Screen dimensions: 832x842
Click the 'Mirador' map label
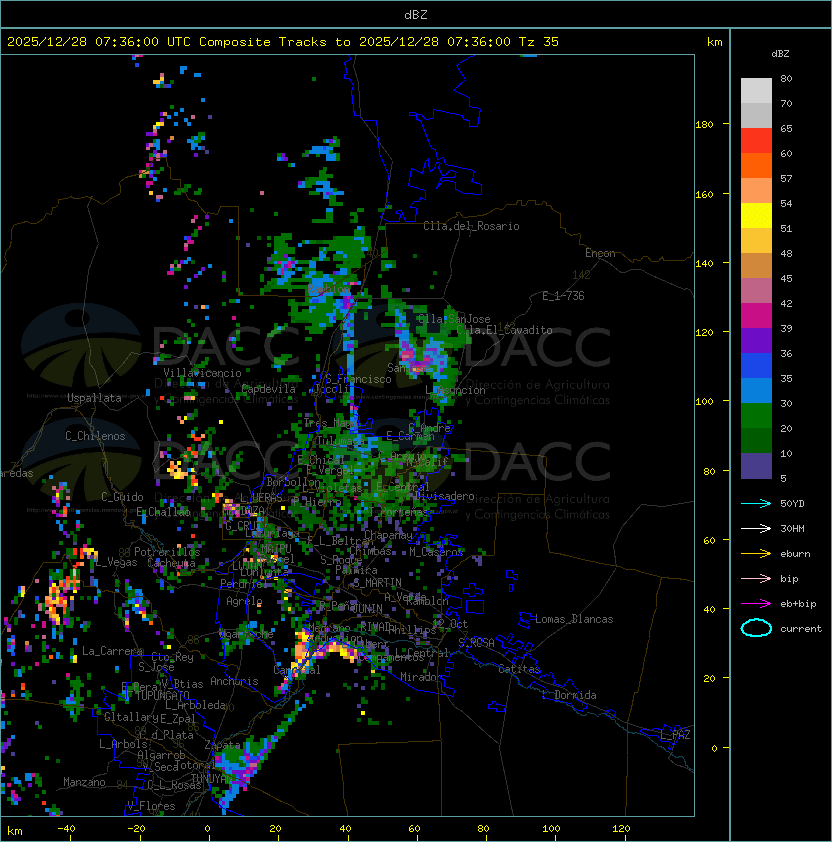tap(421, 677)
